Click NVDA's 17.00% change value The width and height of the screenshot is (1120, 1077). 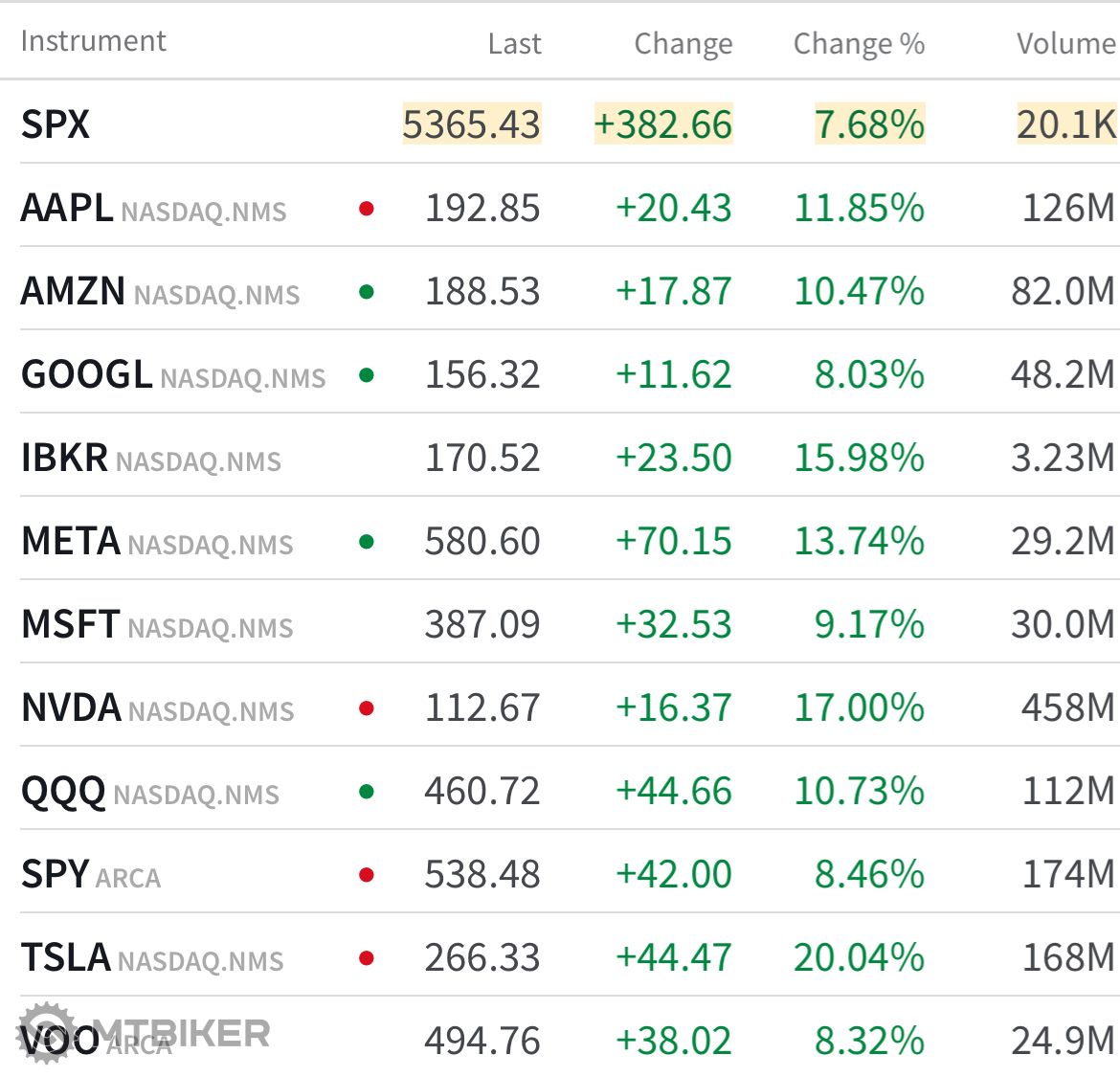(x=859, y=708)
